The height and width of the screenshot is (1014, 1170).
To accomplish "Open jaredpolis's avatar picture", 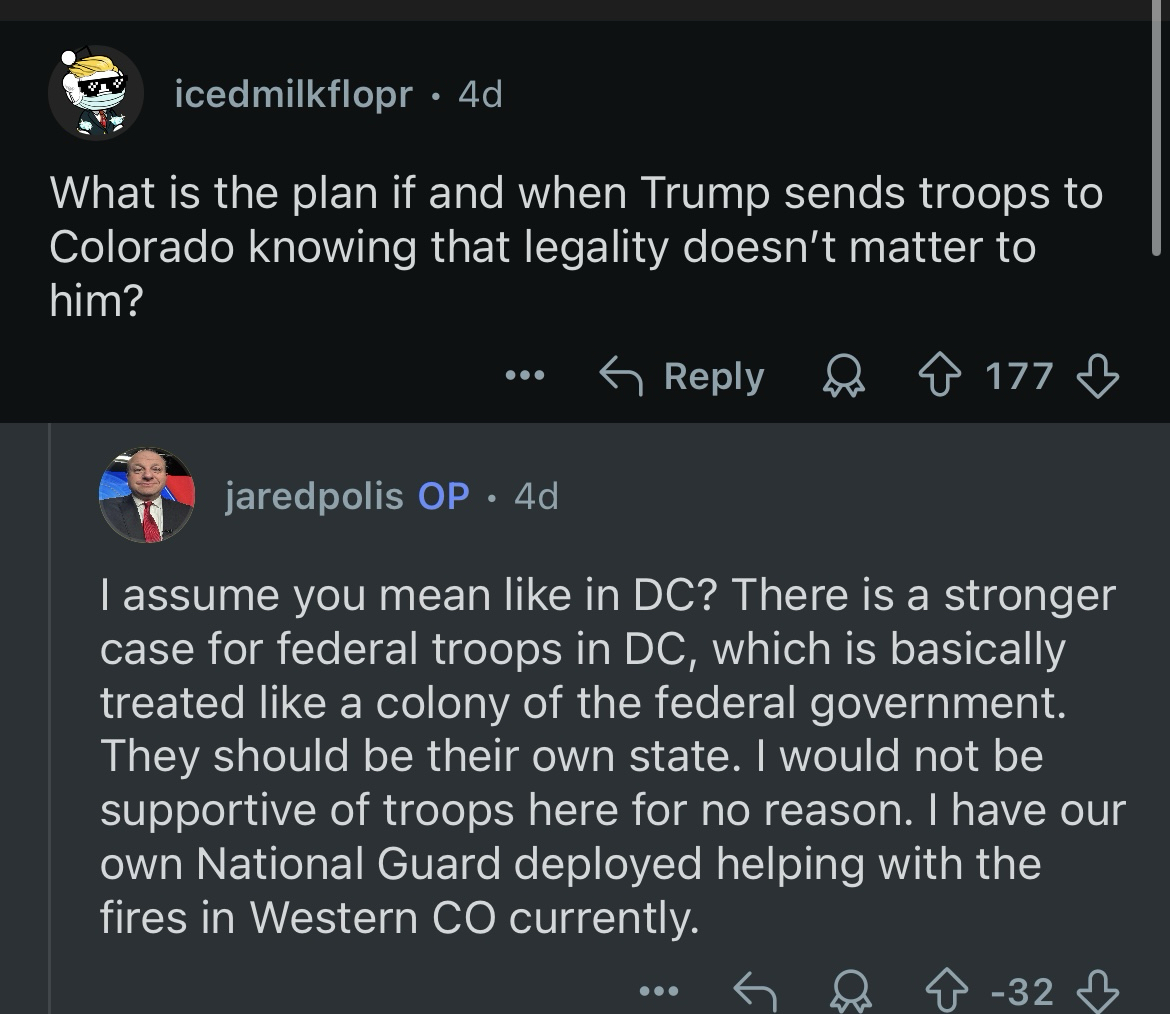I will click(146, 495).
